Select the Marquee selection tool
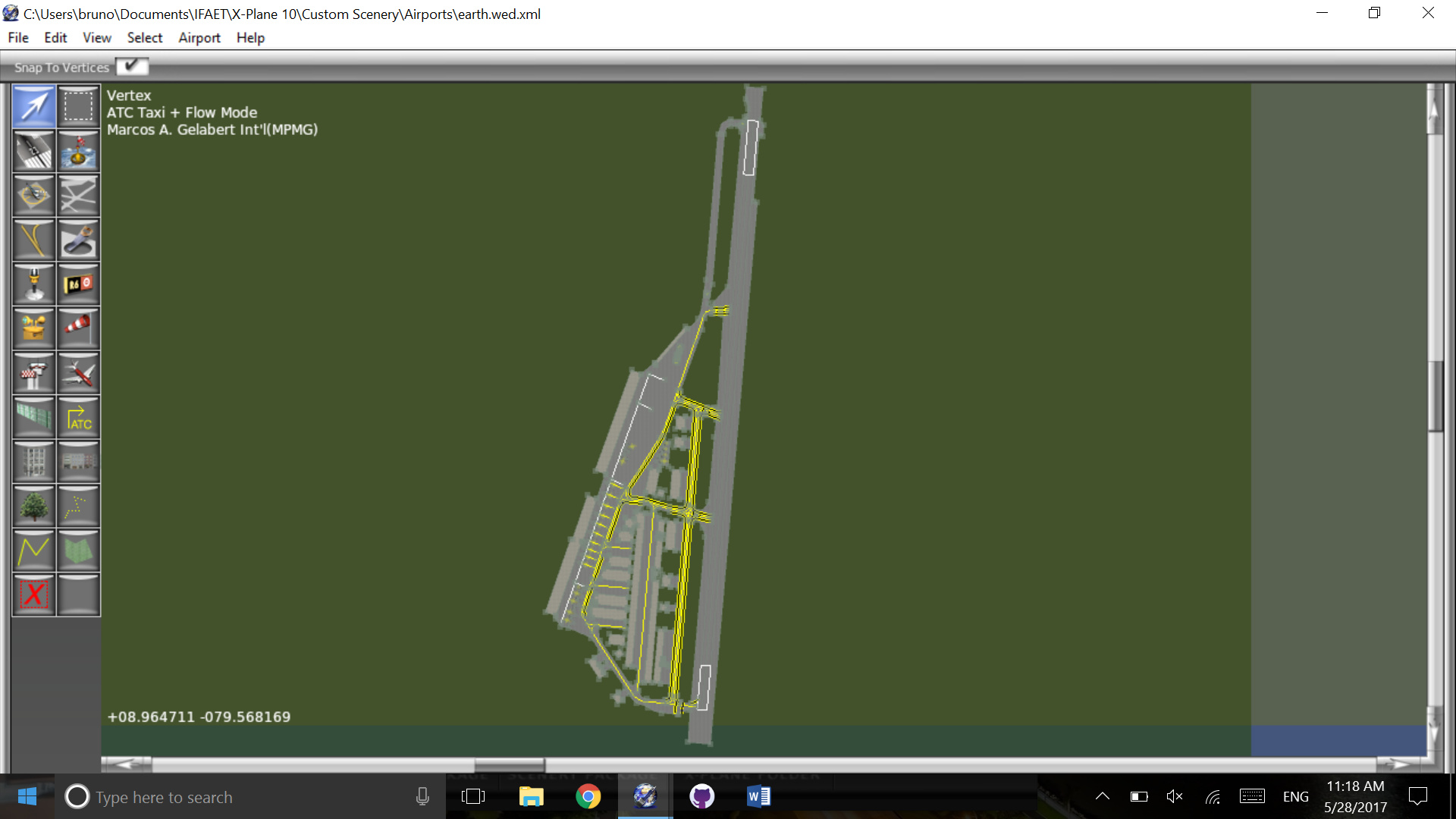Viewport: 1456px width, 819px height. [78, 106]
